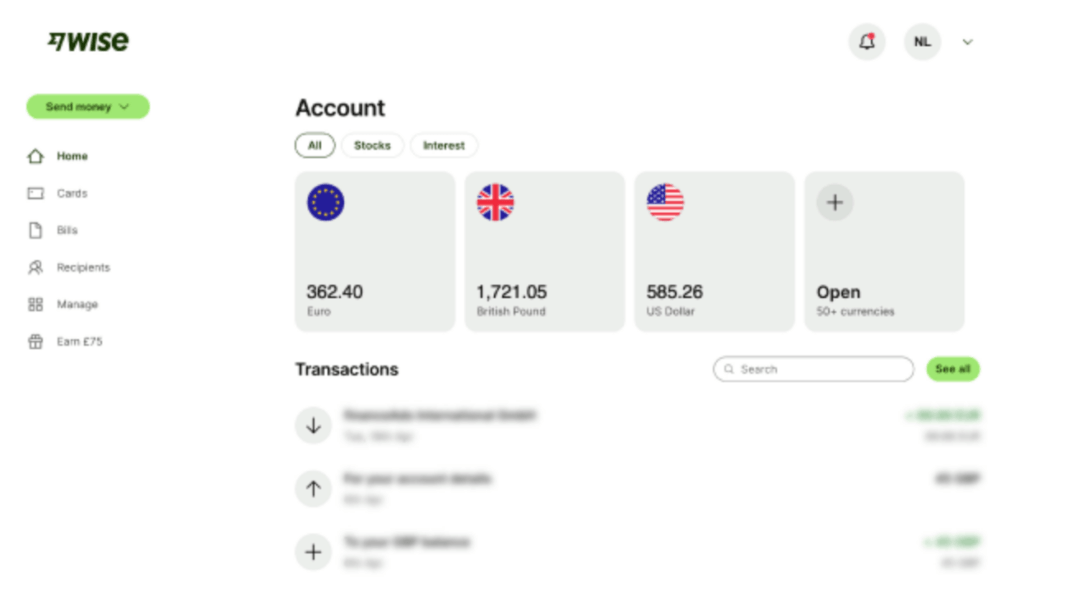The height and width of the screenshot is (601, 1080).
Task: Click the Recipients person icon
Action: pyautogui.click(x=36, y=267)
